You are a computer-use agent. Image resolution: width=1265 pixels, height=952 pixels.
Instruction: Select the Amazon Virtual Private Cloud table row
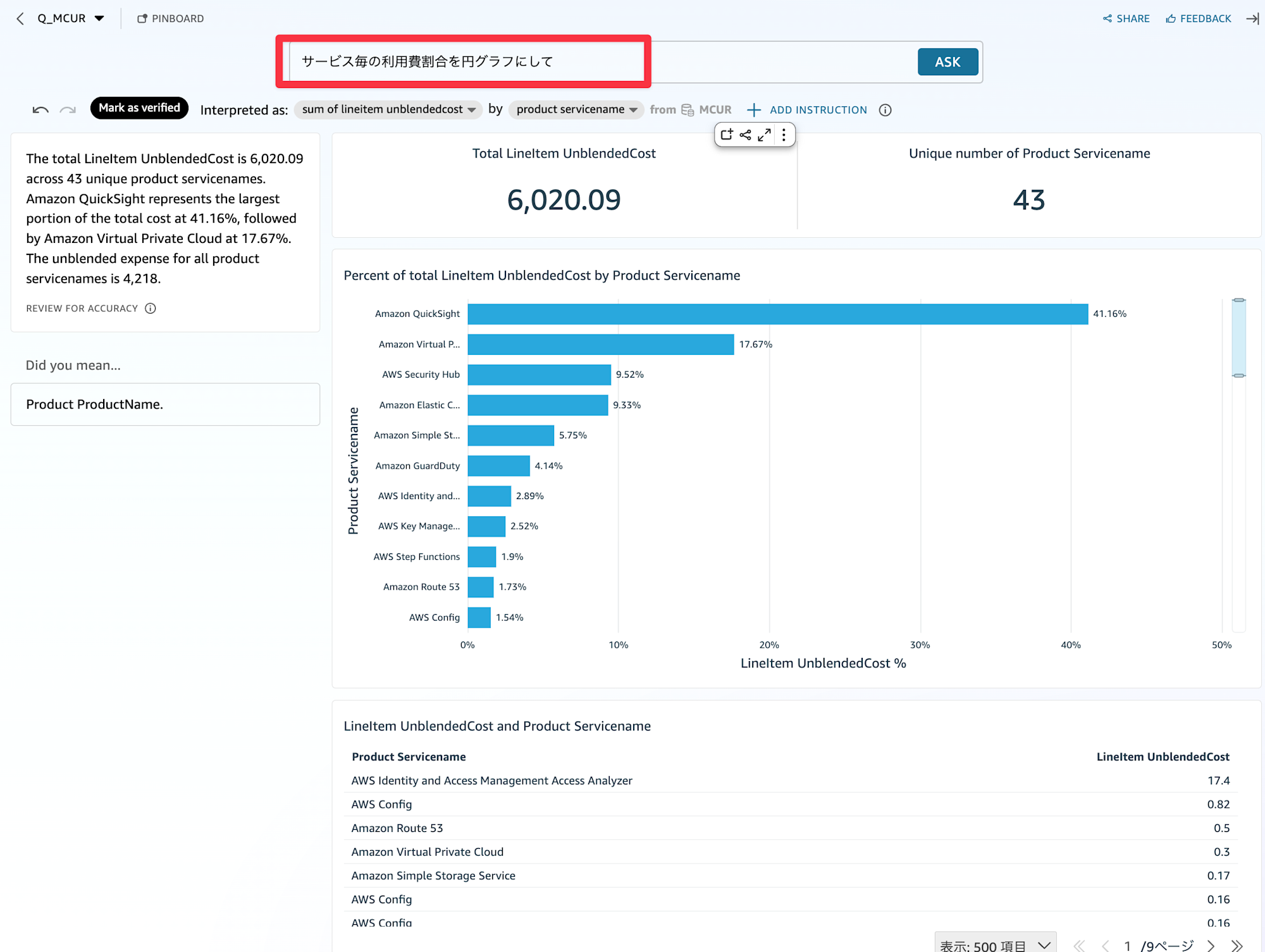coord(791,852)
